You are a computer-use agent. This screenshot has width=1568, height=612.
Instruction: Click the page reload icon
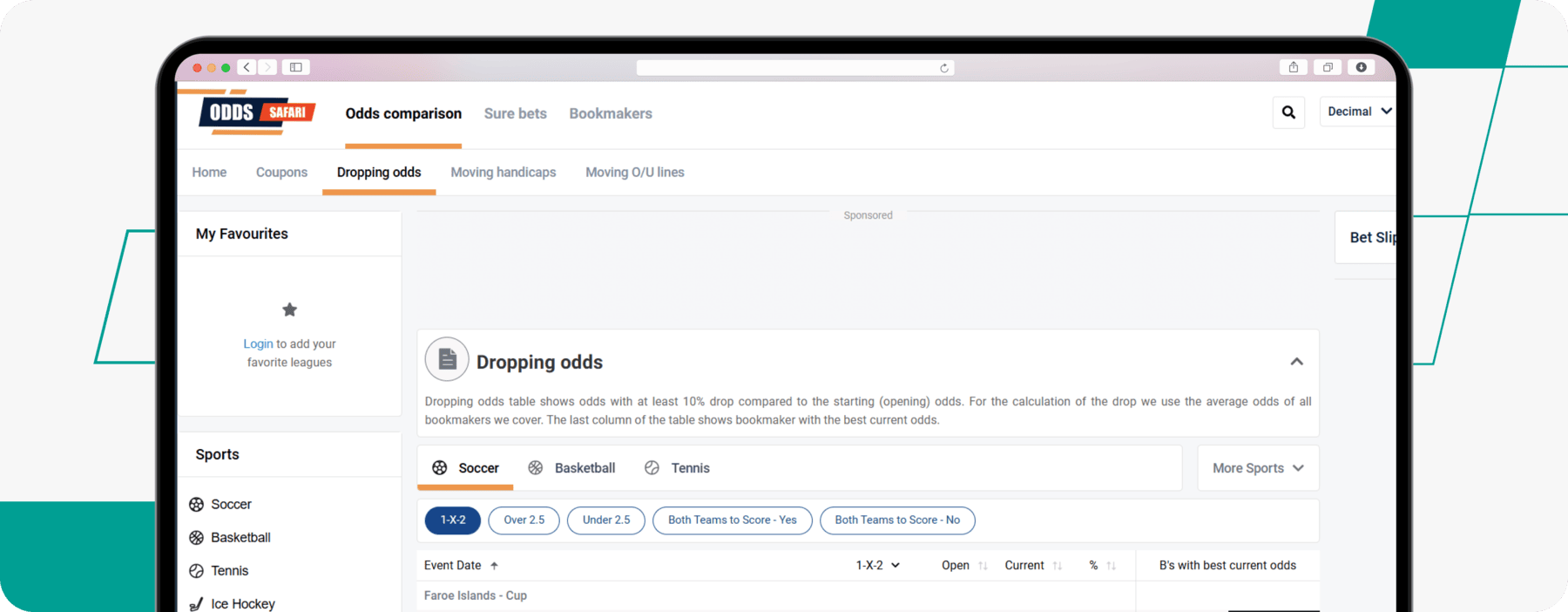[x=943, y=68]
